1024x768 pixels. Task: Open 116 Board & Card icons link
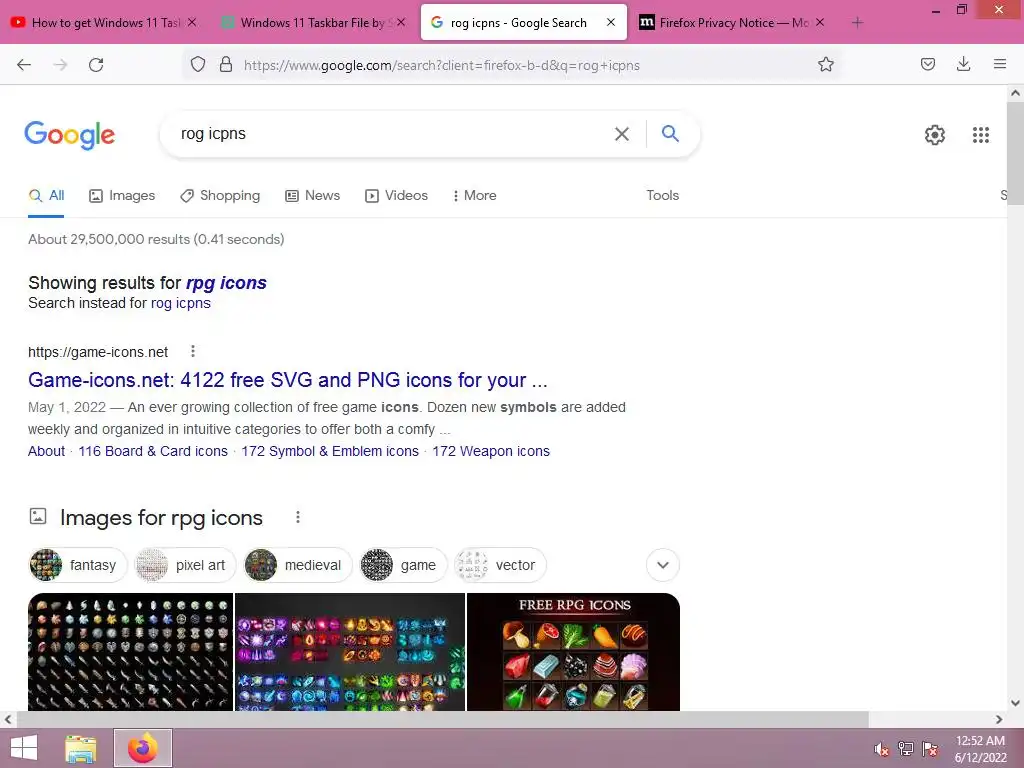(153, 451)
